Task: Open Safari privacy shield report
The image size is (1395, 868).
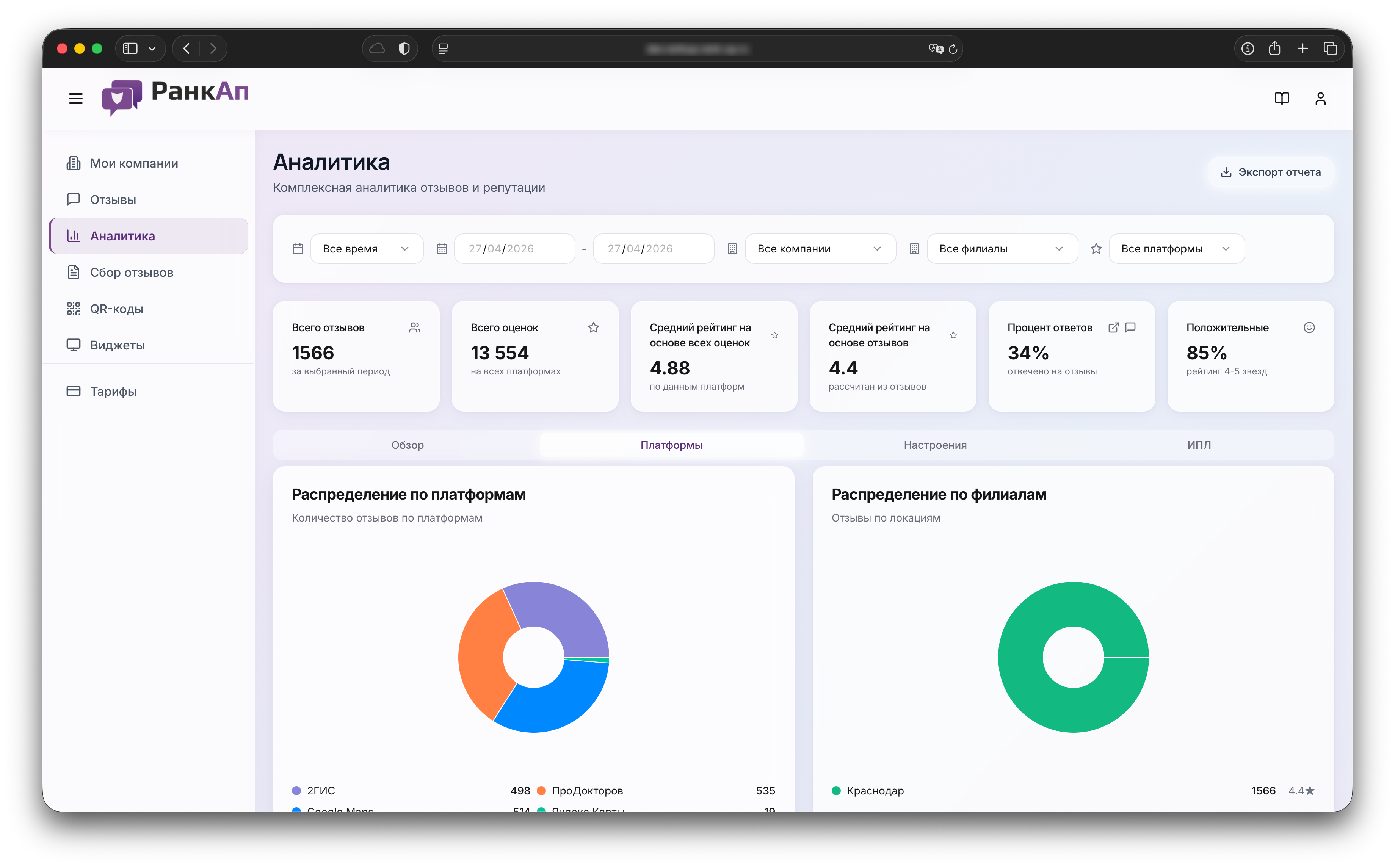Action: tap(404, 49)
